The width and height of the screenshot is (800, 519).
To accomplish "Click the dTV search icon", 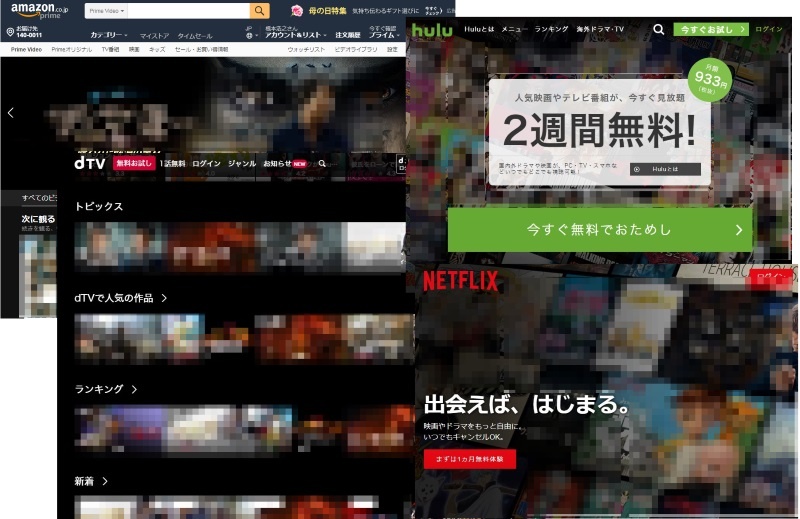I will (x=322, y=163).
